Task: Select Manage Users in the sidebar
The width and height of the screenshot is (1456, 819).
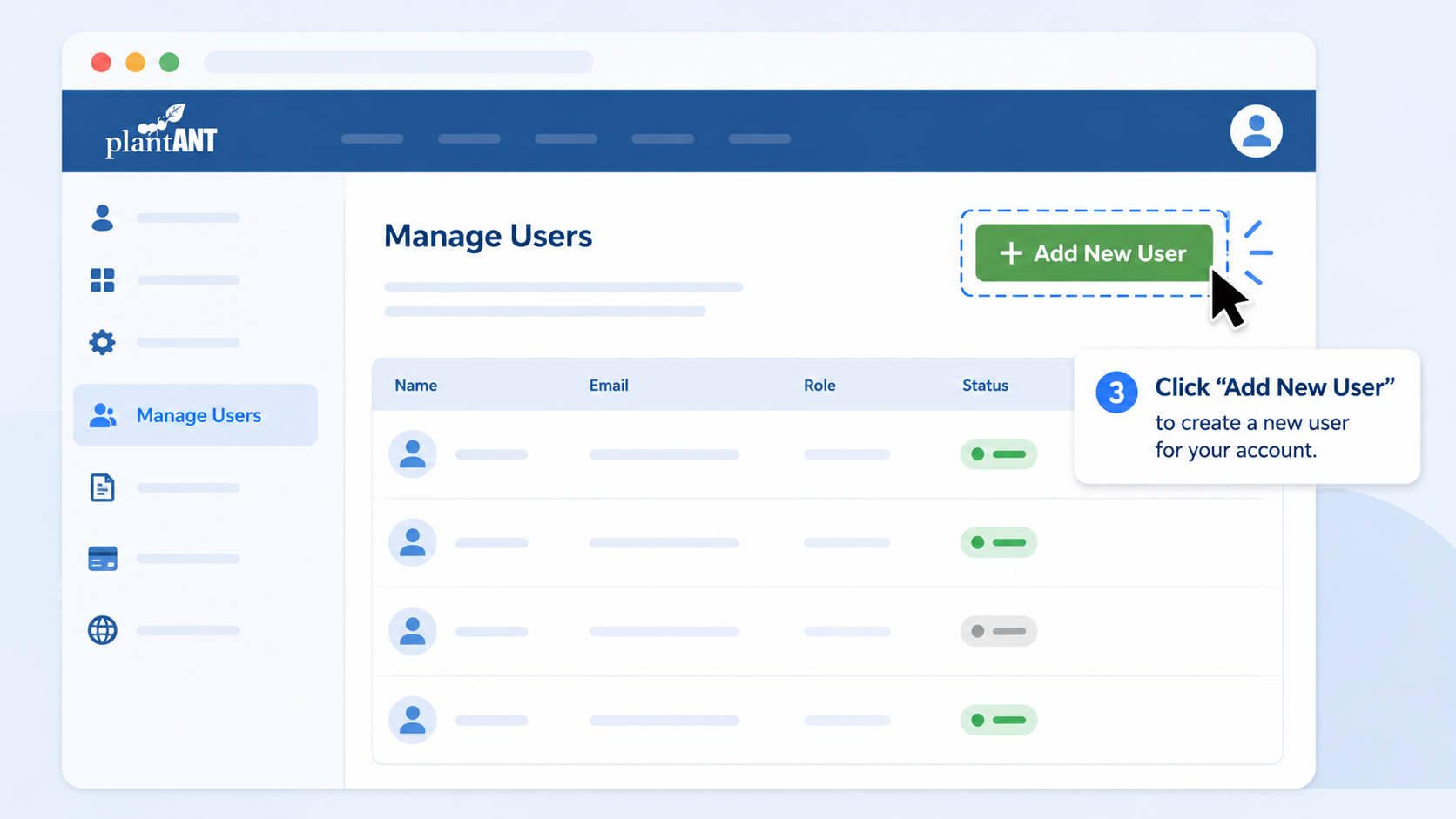Action: click(x=196, y=415)
